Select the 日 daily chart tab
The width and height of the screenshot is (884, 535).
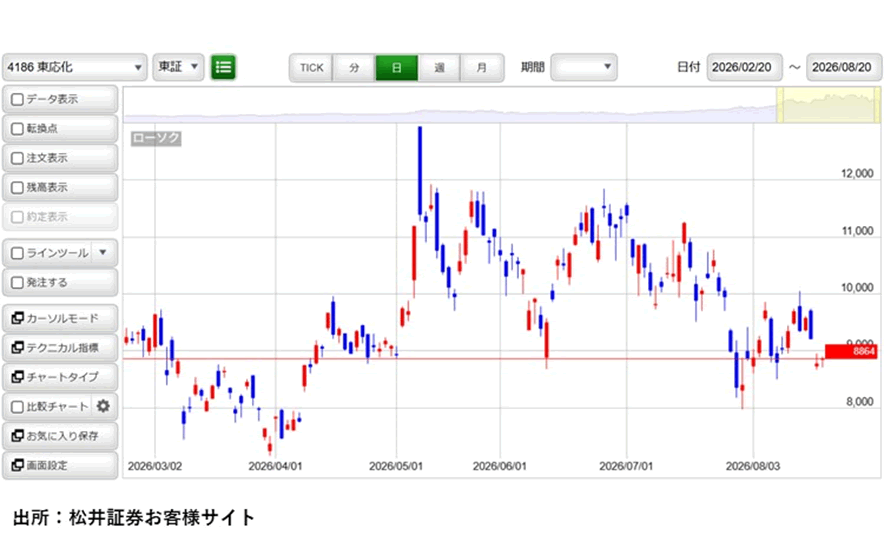397,68
